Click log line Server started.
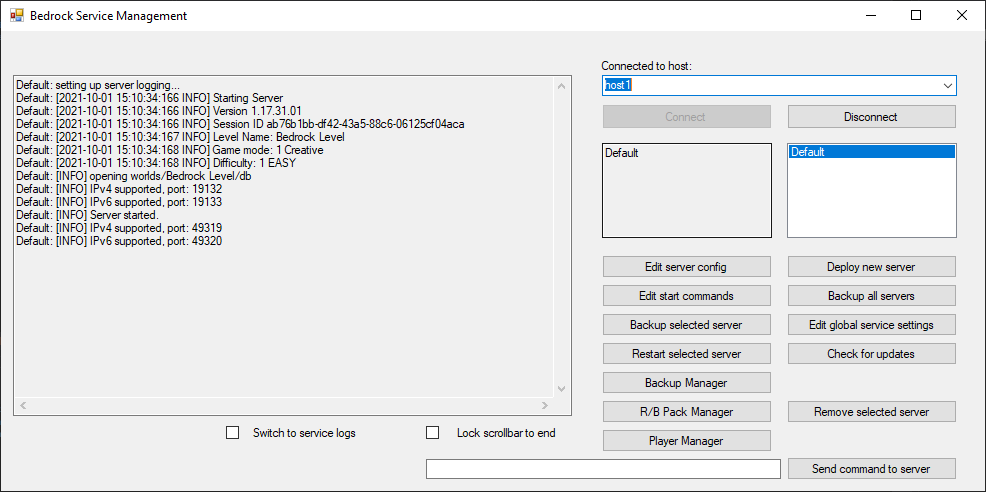 click(85, 215)
